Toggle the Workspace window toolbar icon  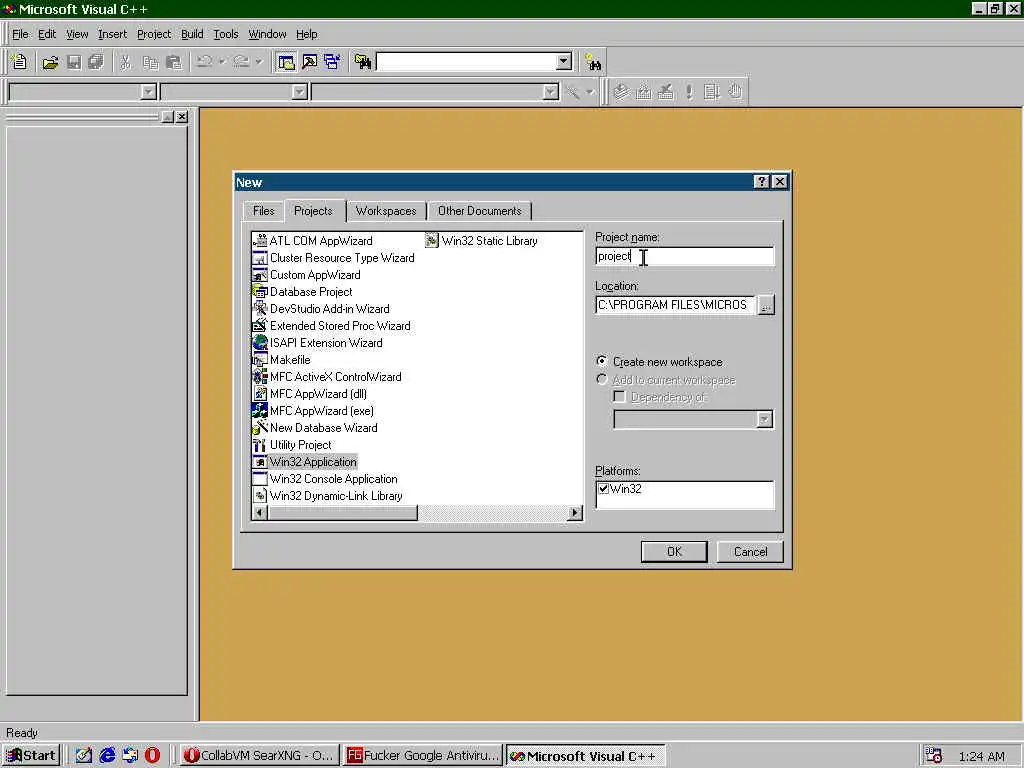tap(286, 62)
